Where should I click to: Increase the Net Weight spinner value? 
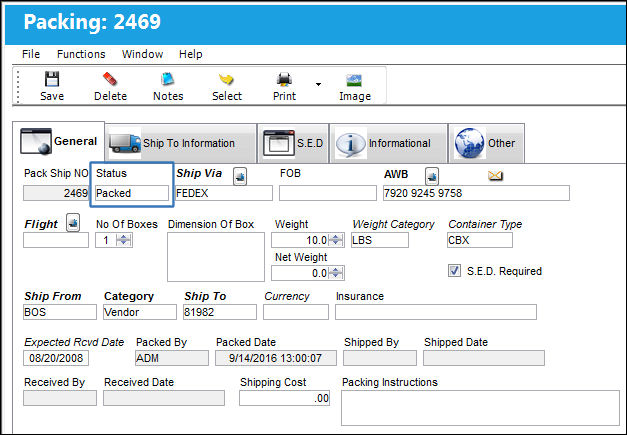point(336,270)
